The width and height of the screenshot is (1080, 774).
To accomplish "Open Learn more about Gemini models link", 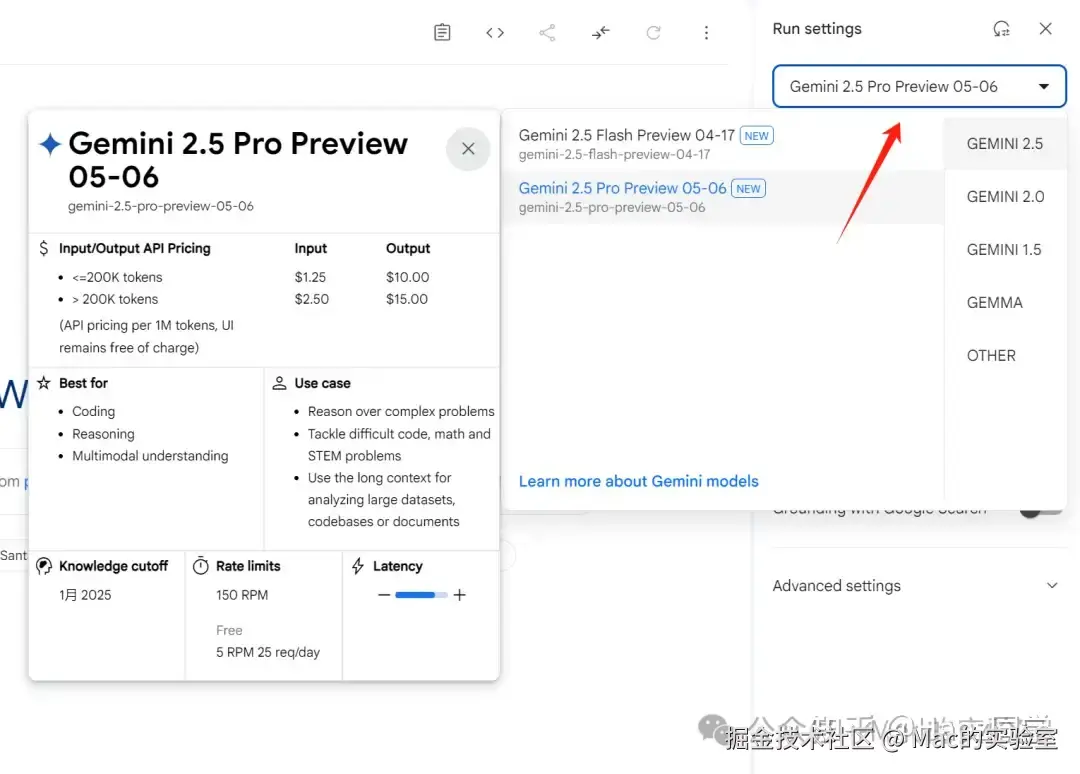I will point(638,481).
